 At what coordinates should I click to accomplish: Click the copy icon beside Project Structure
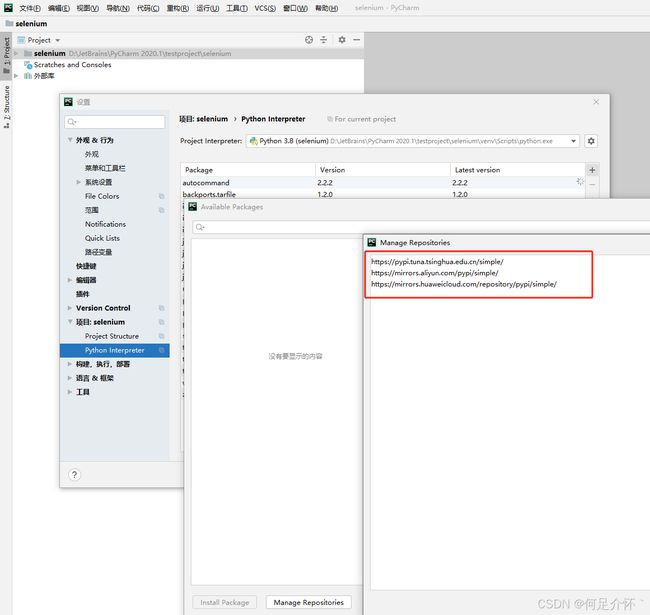161,336
